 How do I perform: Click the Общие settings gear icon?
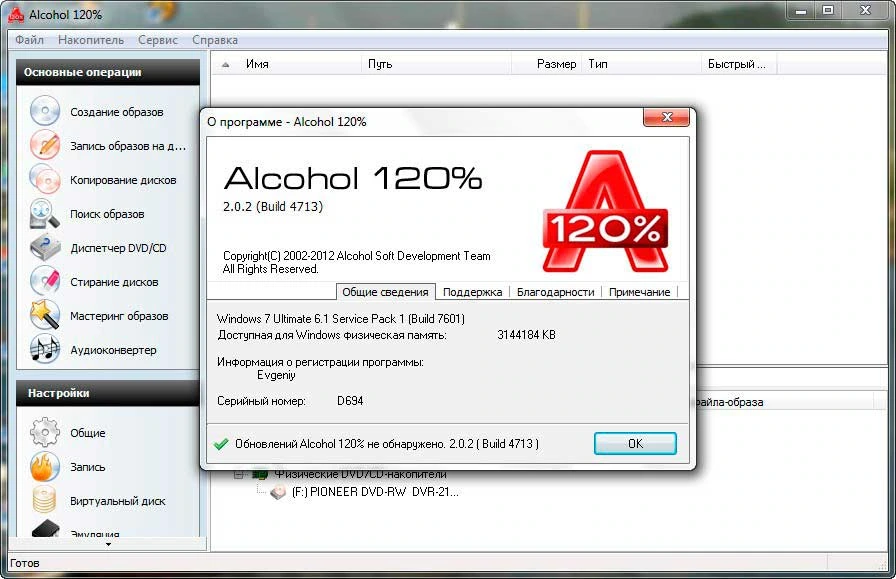pyautogui.click(x=45, y=432)
